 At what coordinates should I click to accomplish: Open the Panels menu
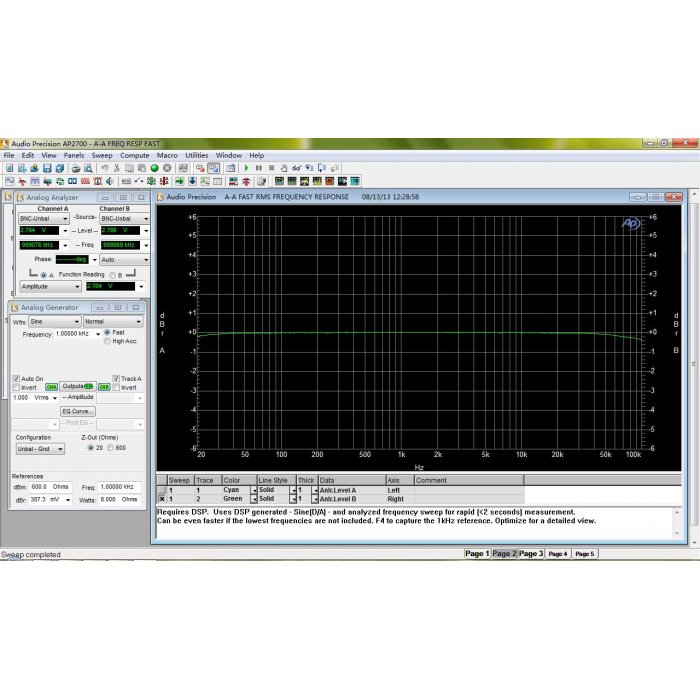pyautogui.click(x=74, y=155)
